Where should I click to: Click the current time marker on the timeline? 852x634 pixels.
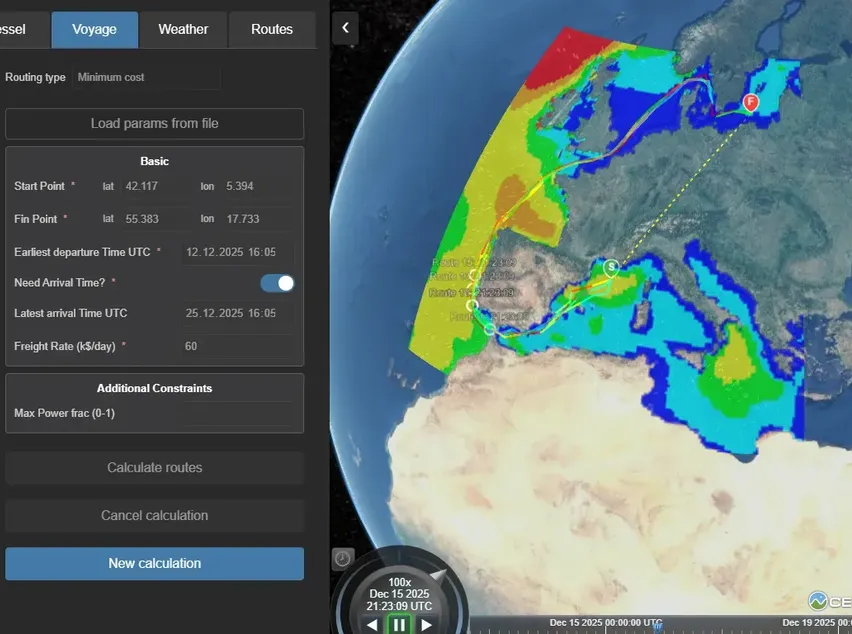(x=657, y=625)
